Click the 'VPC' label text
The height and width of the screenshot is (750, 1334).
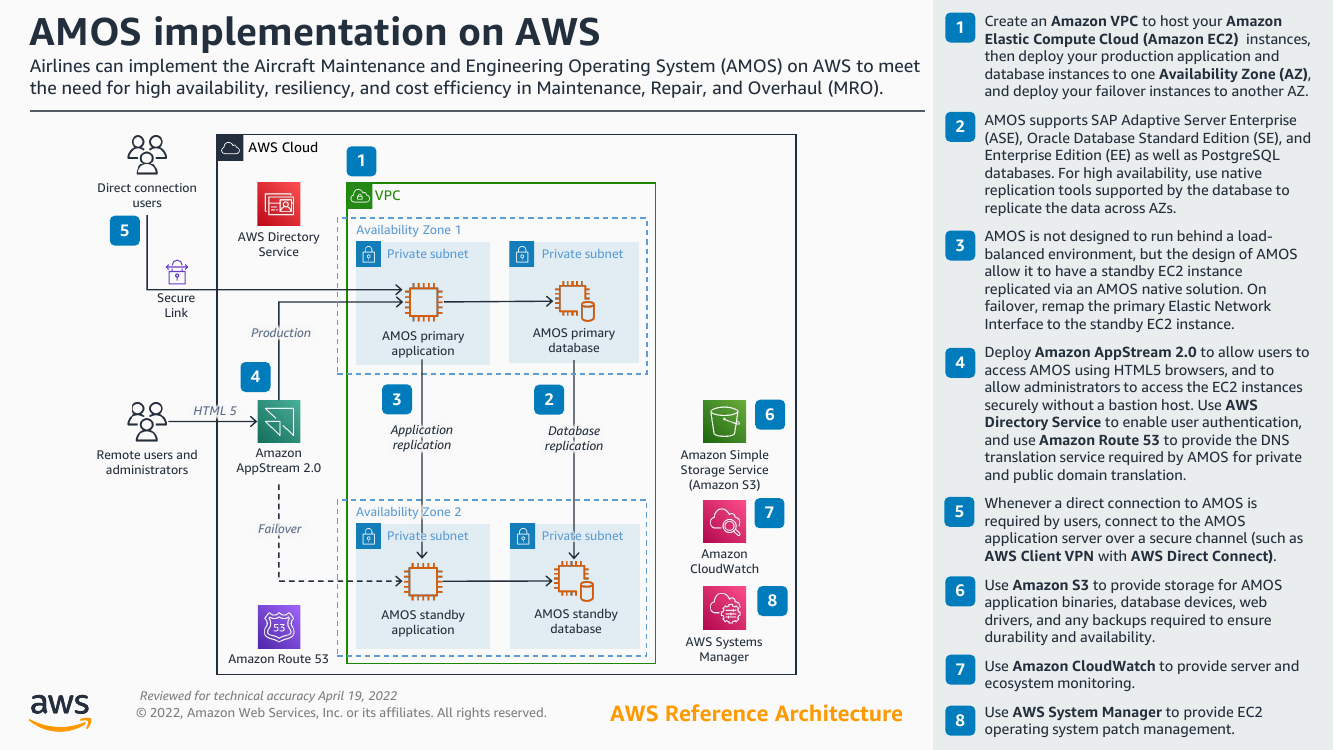(388, 196)
